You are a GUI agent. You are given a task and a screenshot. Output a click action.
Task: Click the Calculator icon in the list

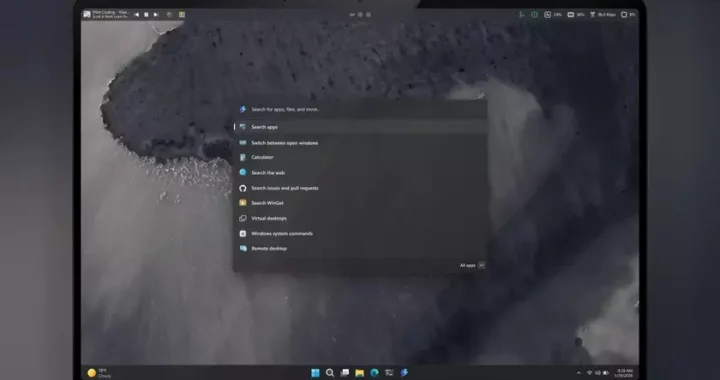click(x=243, y=157)
